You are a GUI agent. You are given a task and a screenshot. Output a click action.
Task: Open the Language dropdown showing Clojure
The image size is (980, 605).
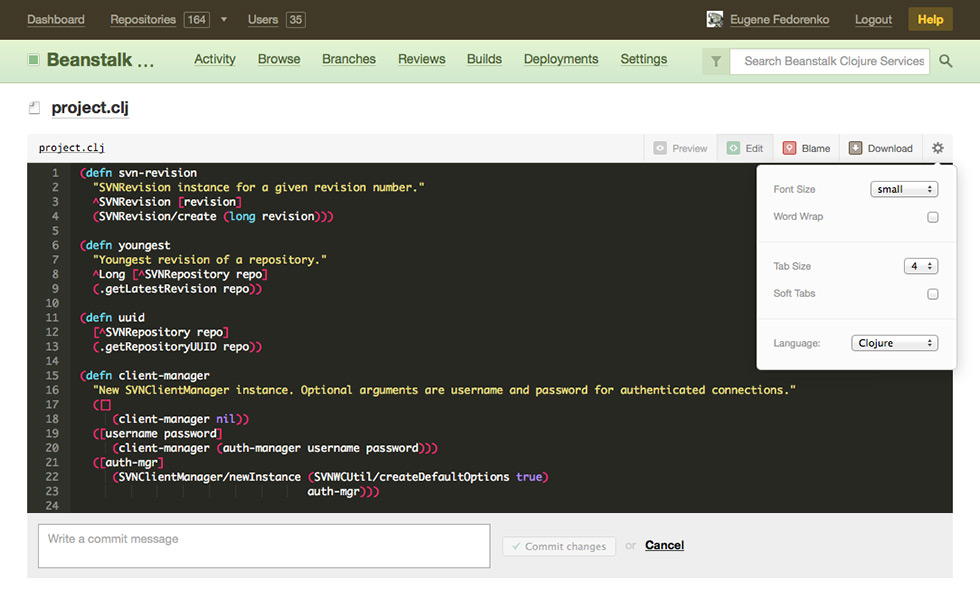pos(894,342)
